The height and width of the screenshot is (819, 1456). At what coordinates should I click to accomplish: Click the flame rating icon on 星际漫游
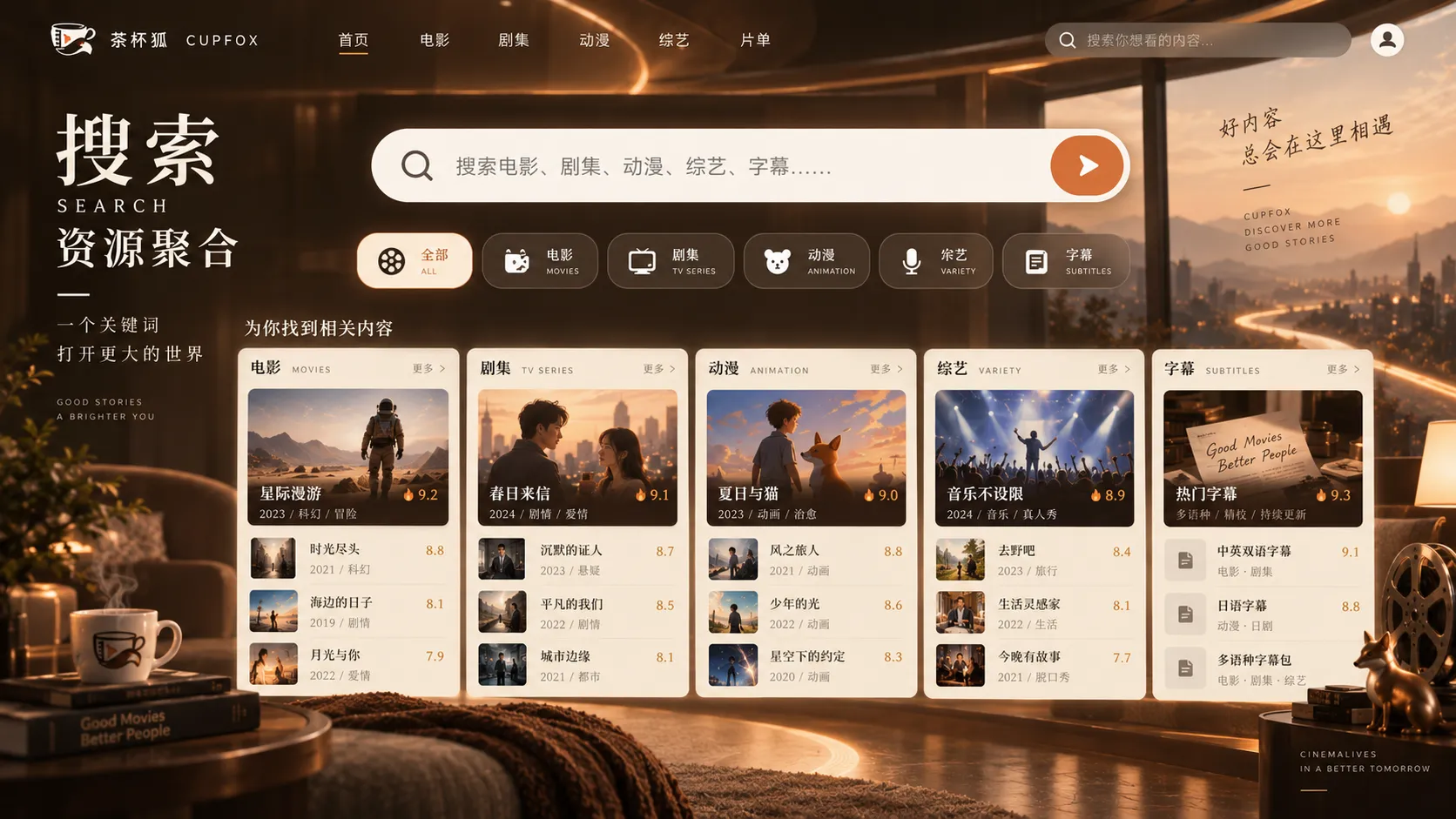[x=408, y=494]
